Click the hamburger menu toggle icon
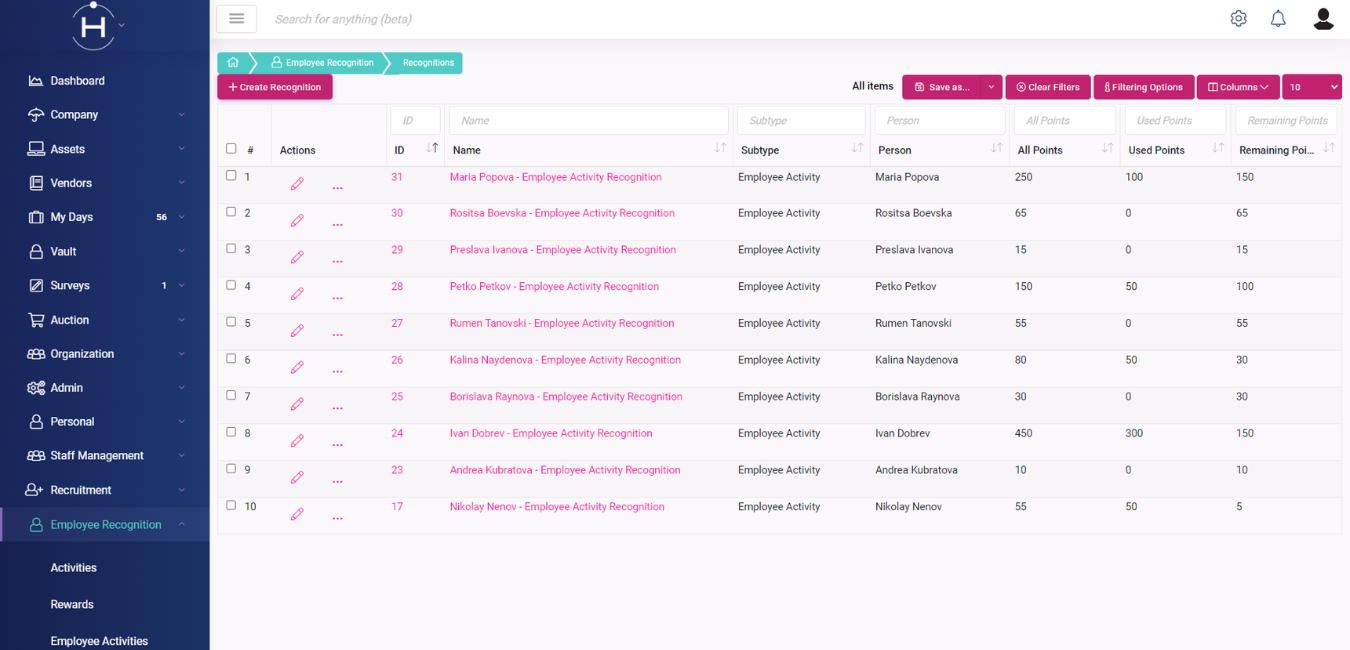This screenshot has height=650, width=1350. click(237, 19)
